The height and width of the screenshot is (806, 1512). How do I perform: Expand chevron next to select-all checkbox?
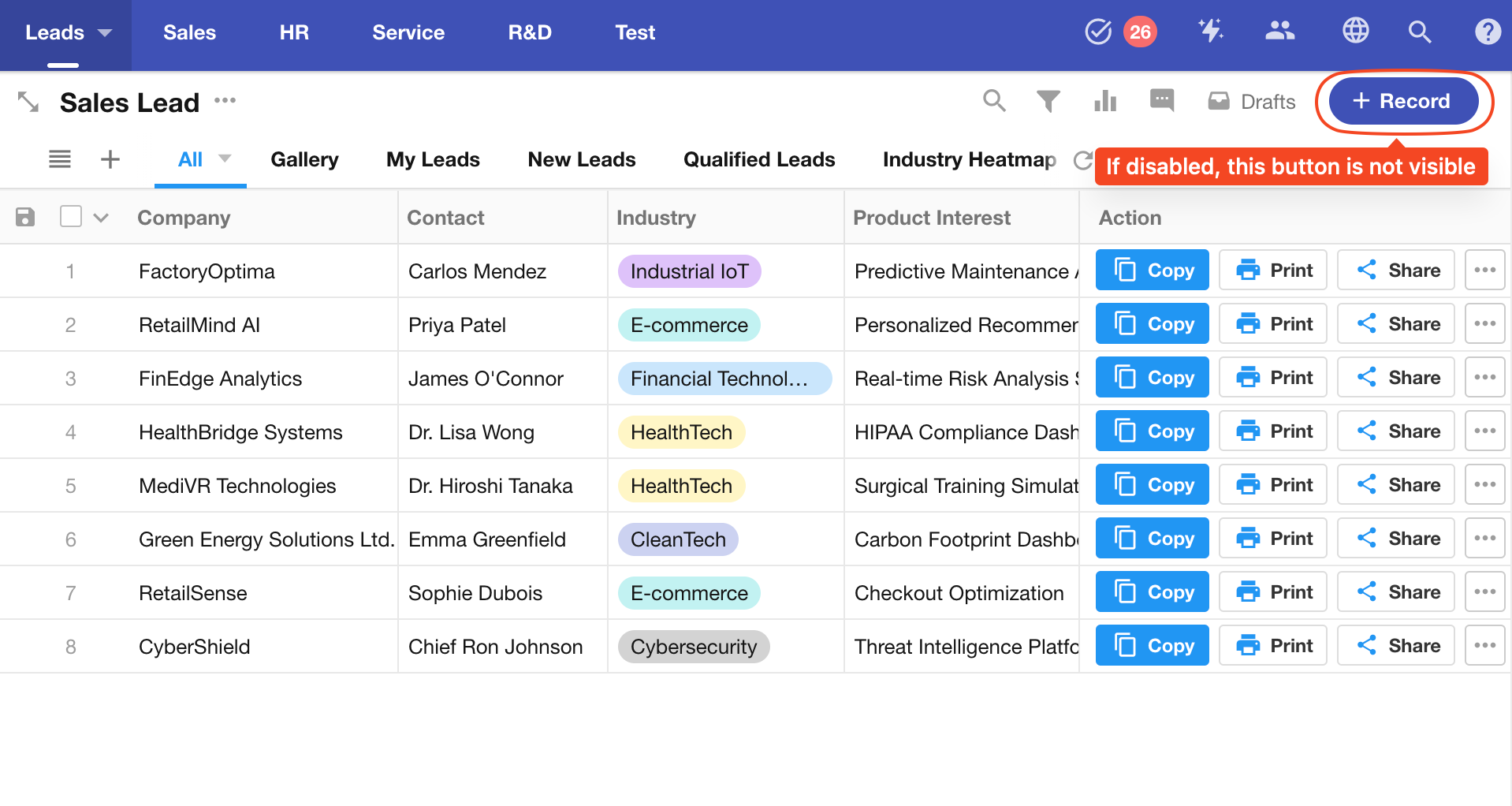(101, 218)
